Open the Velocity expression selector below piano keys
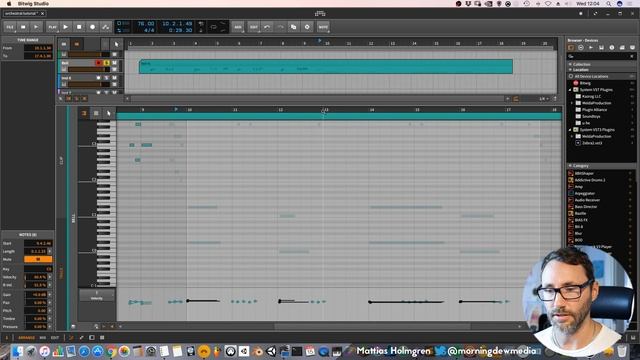 97,296
